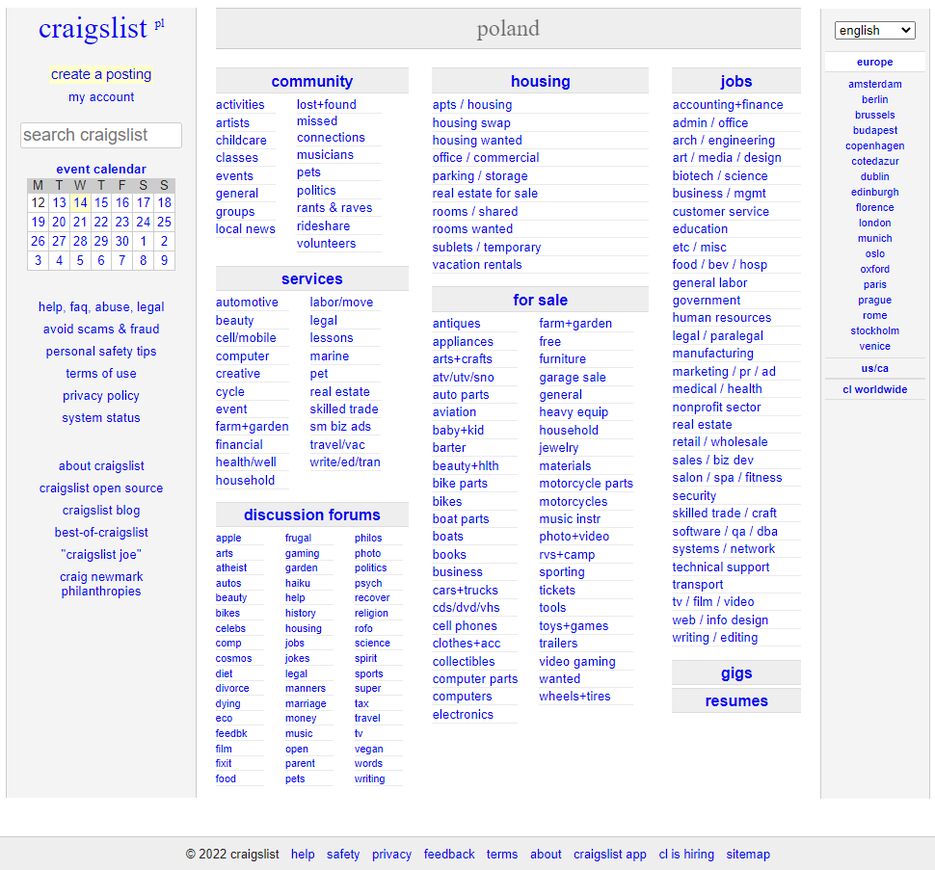Open antiques for sale

pyautogui.click(x=456, y=323)
